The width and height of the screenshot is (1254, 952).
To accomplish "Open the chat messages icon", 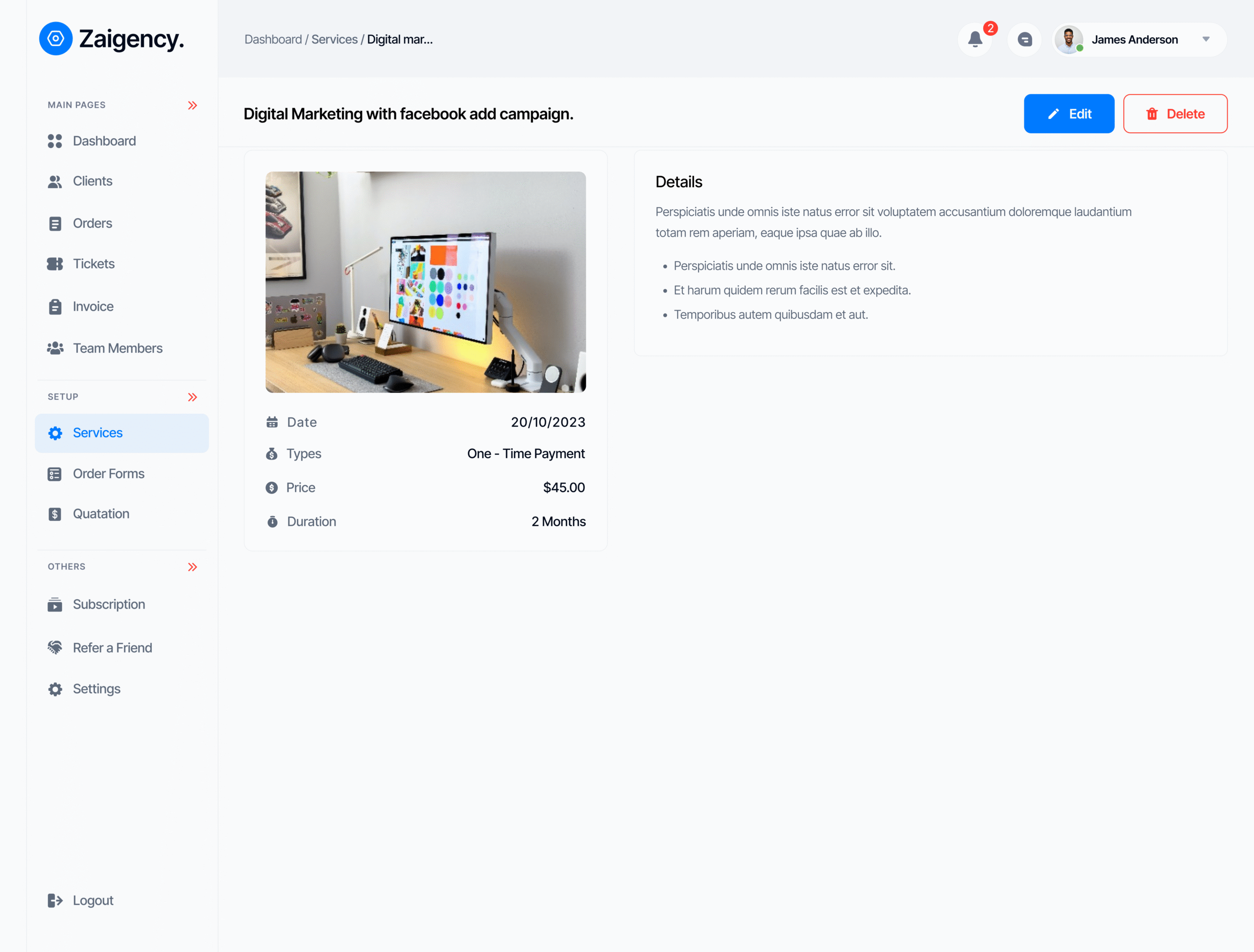I will pos(1024,39).
